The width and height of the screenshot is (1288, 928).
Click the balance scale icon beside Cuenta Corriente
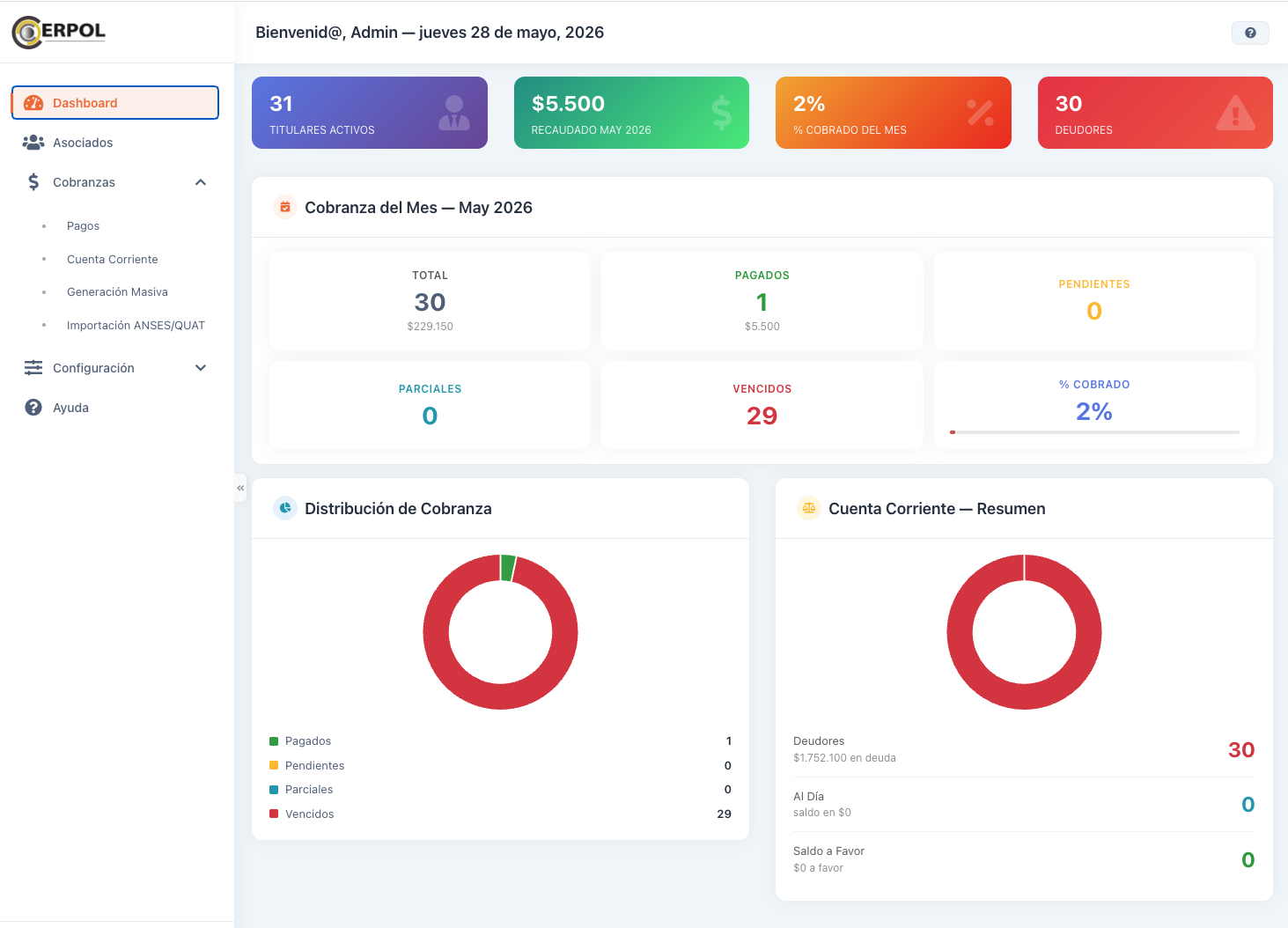[x=809, y=509]
